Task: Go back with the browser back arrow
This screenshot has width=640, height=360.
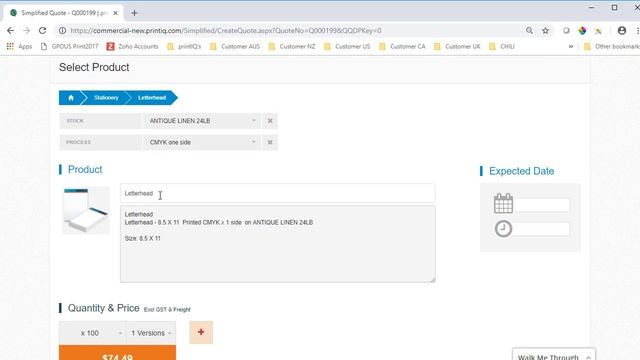Action: 11,31
